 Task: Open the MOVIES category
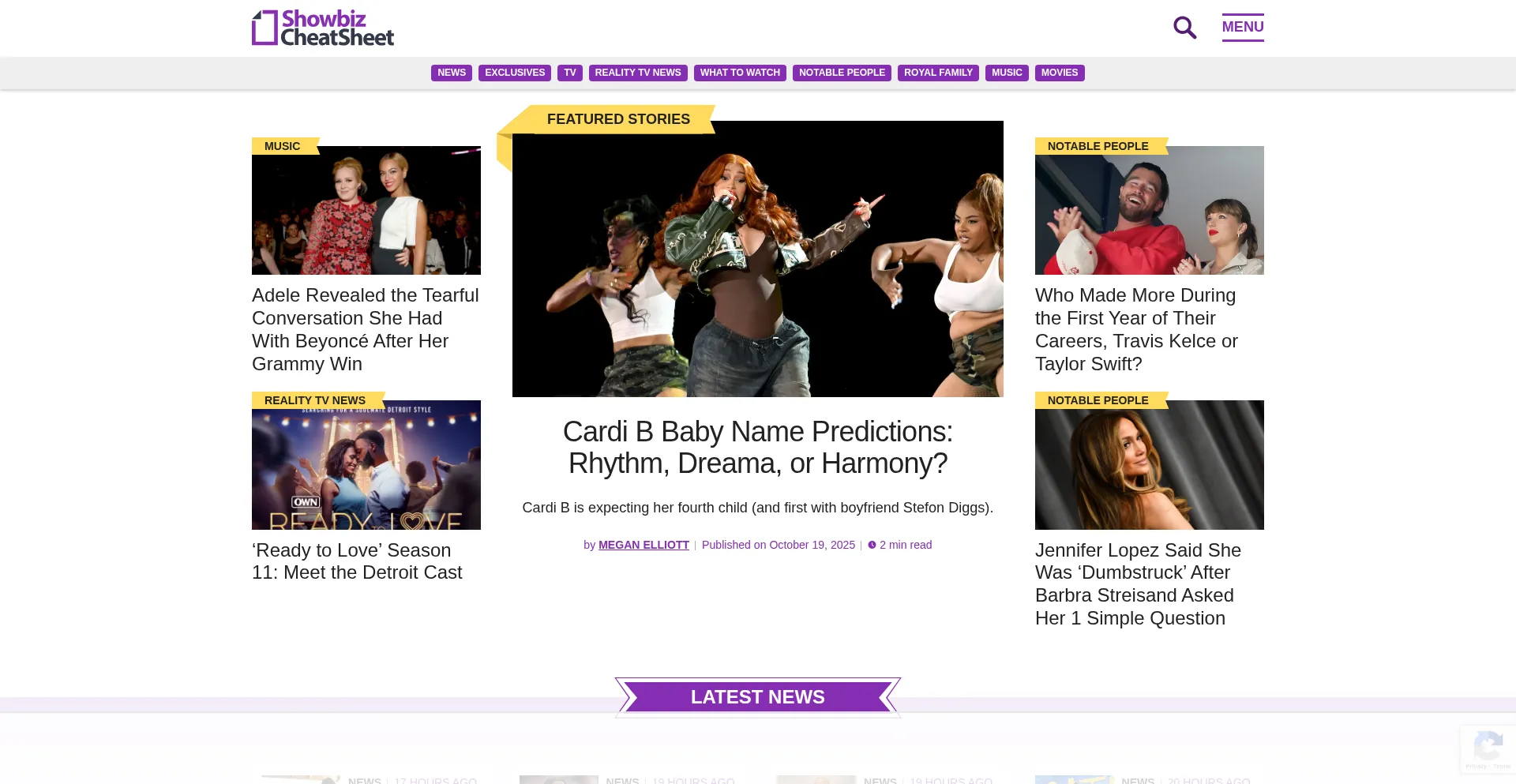[1060, 73]
